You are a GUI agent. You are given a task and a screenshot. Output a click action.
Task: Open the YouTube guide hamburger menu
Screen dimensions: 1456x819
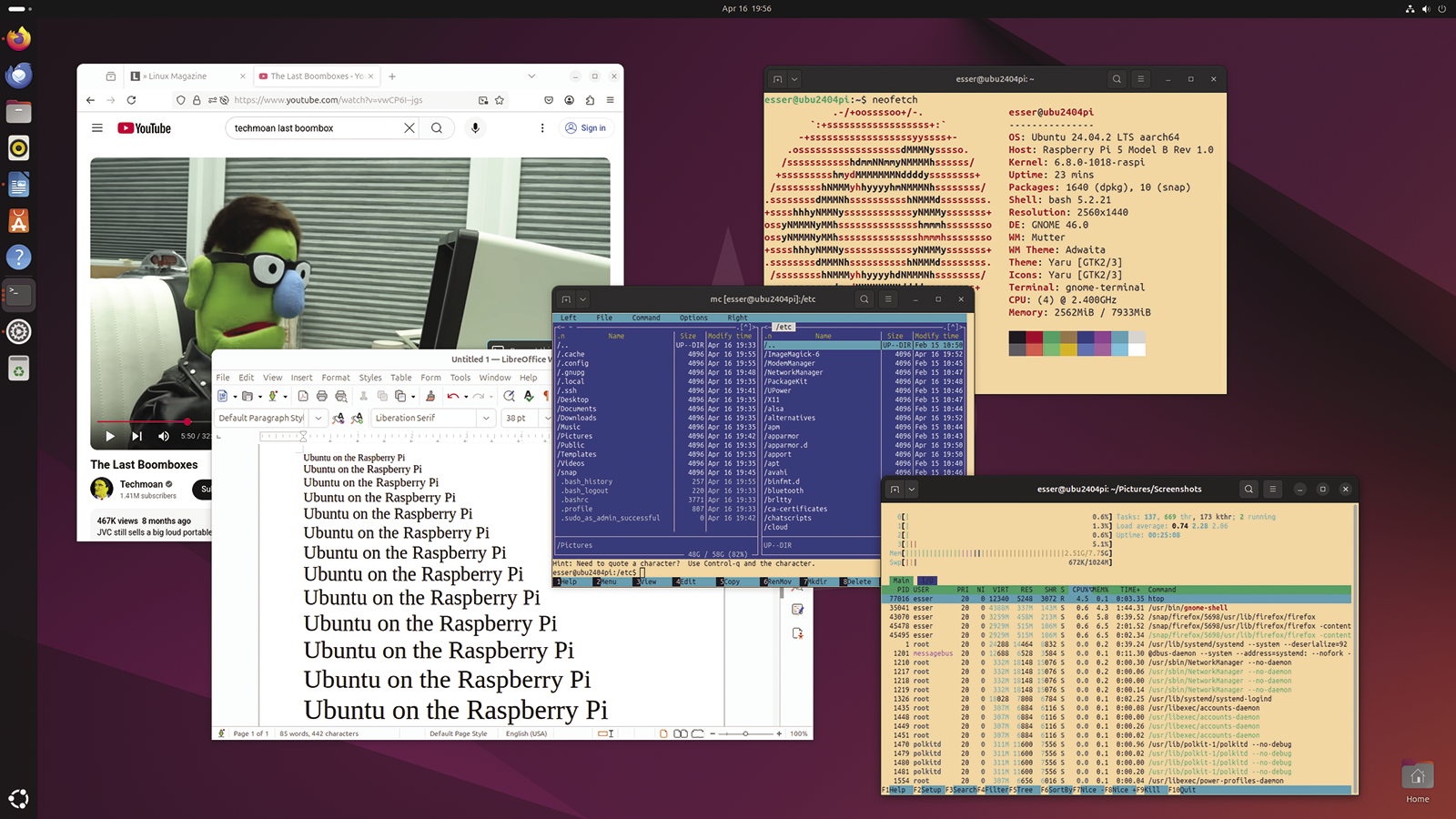point(97,128)
